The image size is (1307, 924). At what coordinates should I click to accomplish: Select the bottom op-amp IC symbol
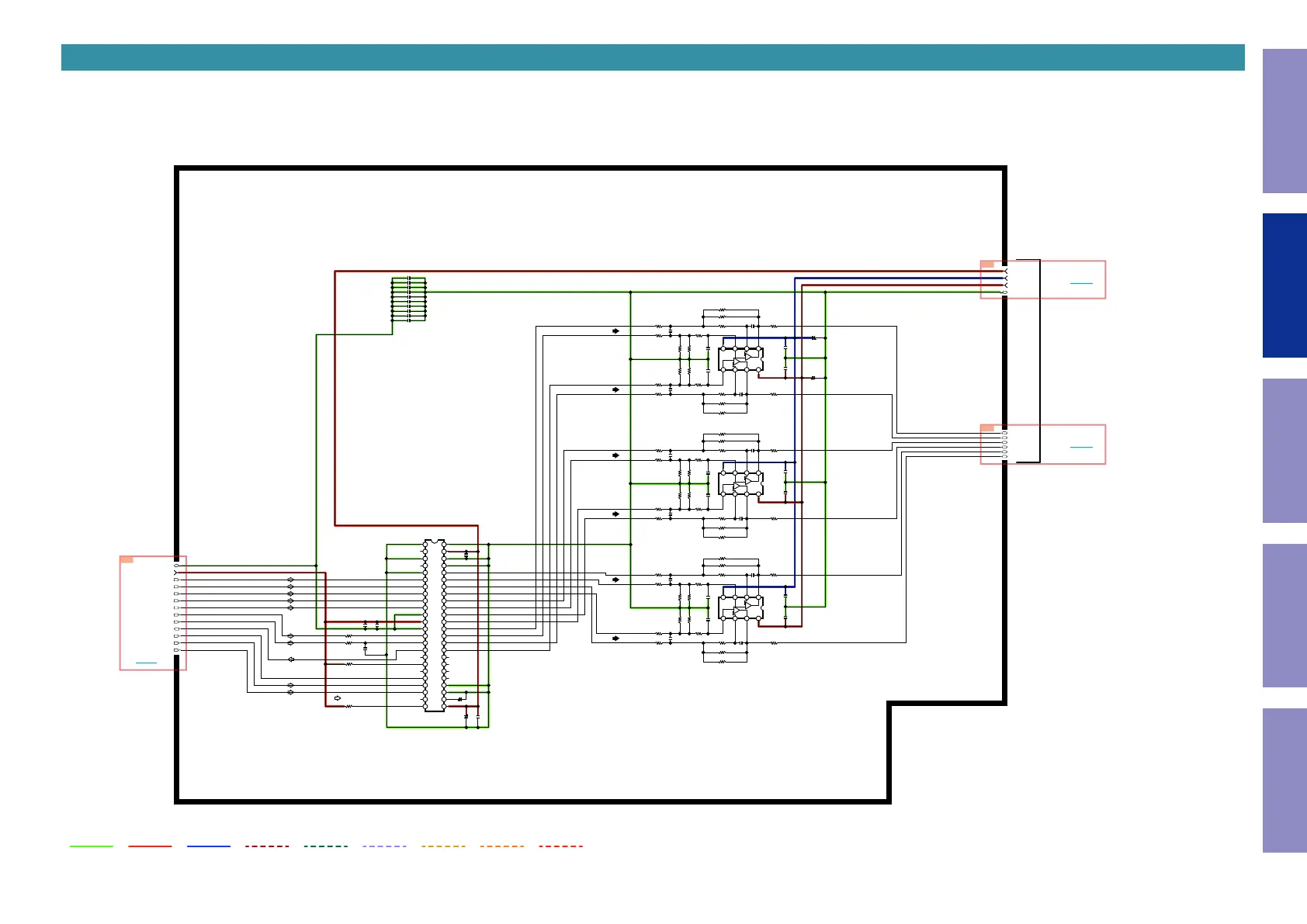point(741,607)
